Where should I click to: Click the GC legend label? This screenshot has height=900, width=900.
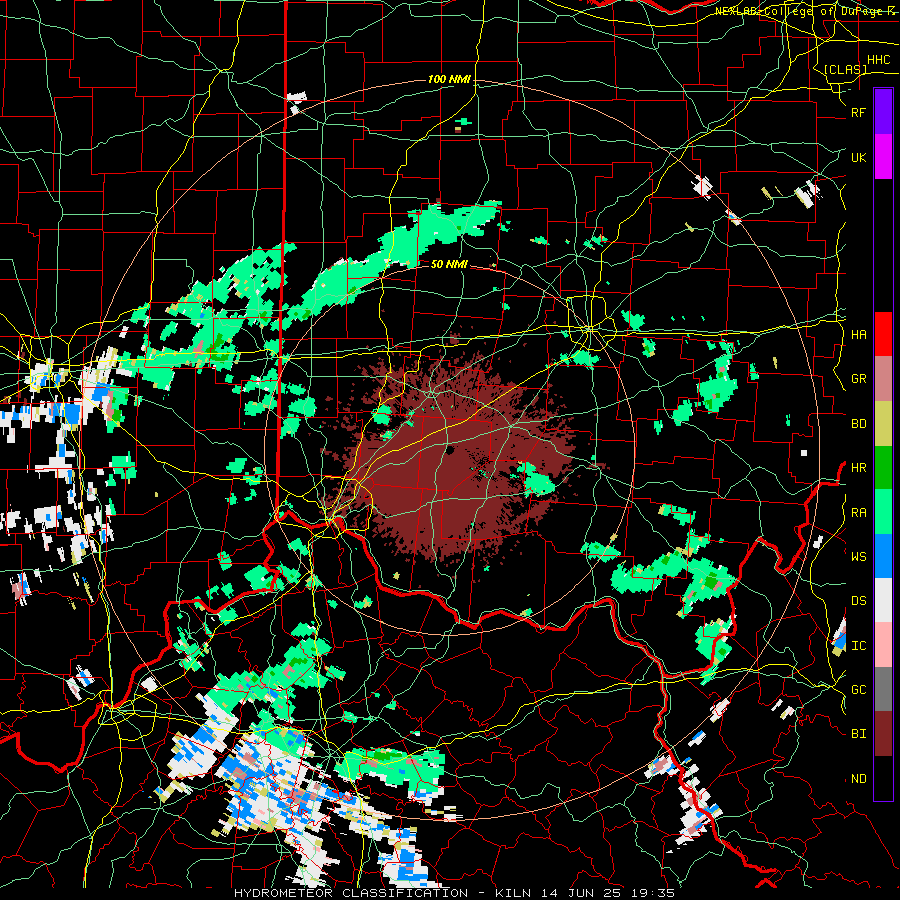pos(859,690)
